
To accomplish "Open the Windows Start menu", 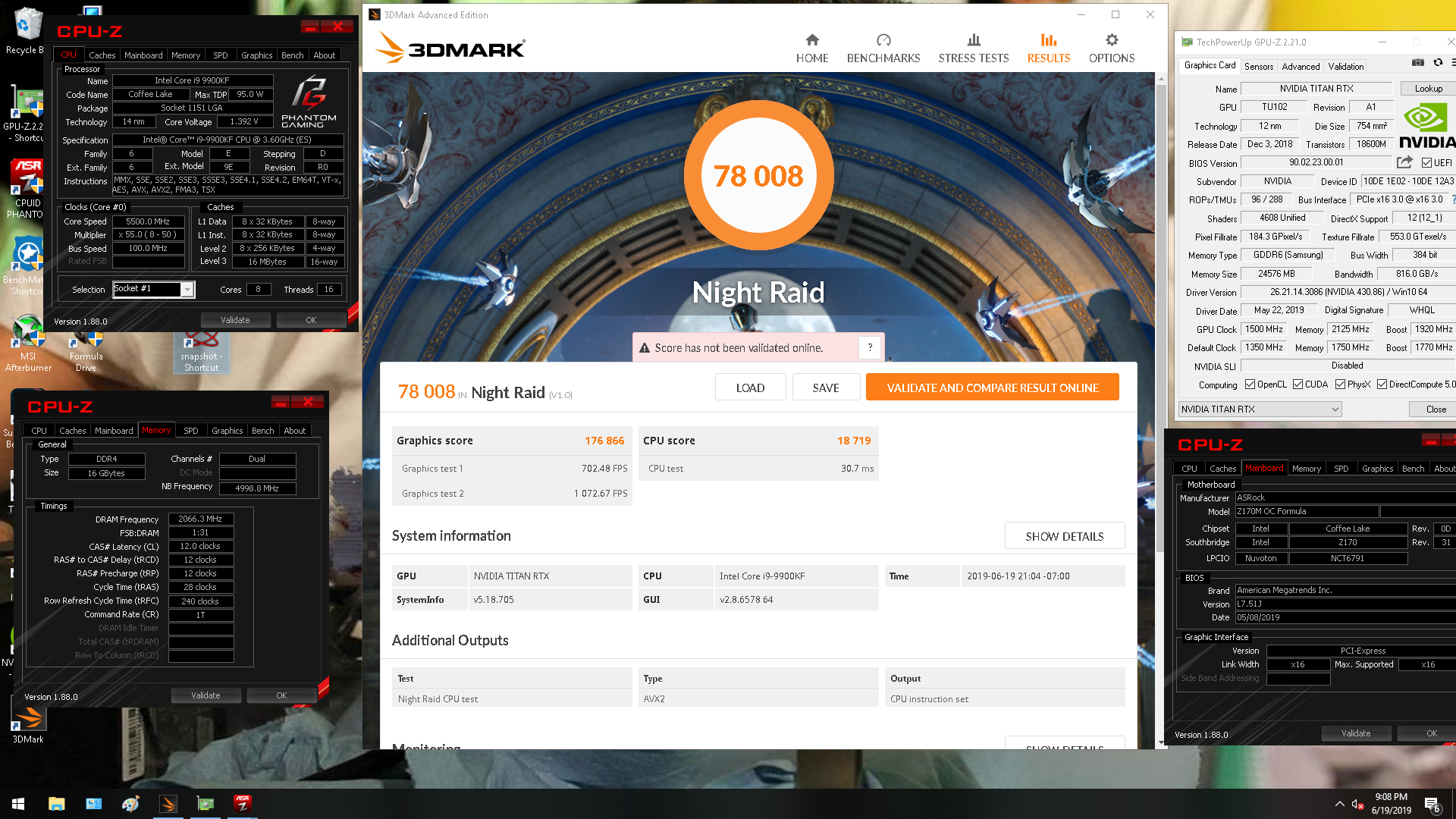I will click(18, 803).
